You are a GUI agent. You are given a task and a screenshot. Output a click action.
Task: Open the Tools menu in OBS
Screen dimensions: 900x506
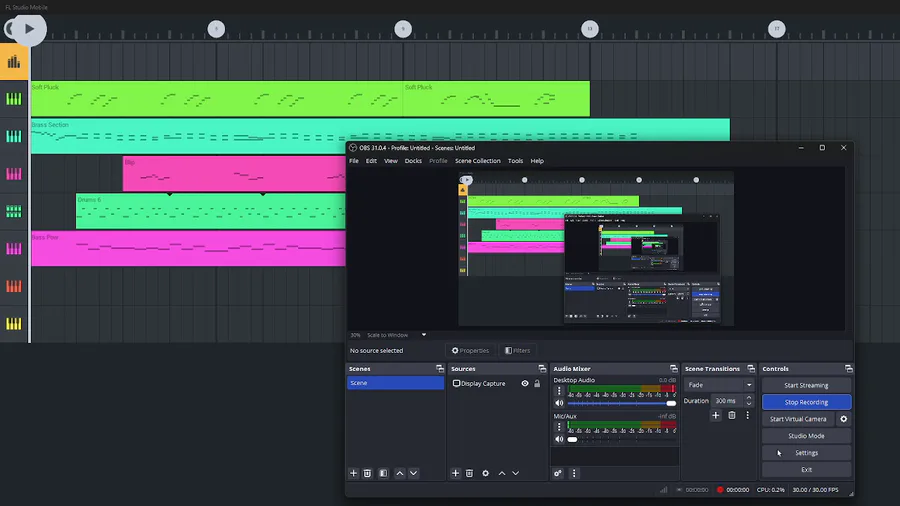515,161
